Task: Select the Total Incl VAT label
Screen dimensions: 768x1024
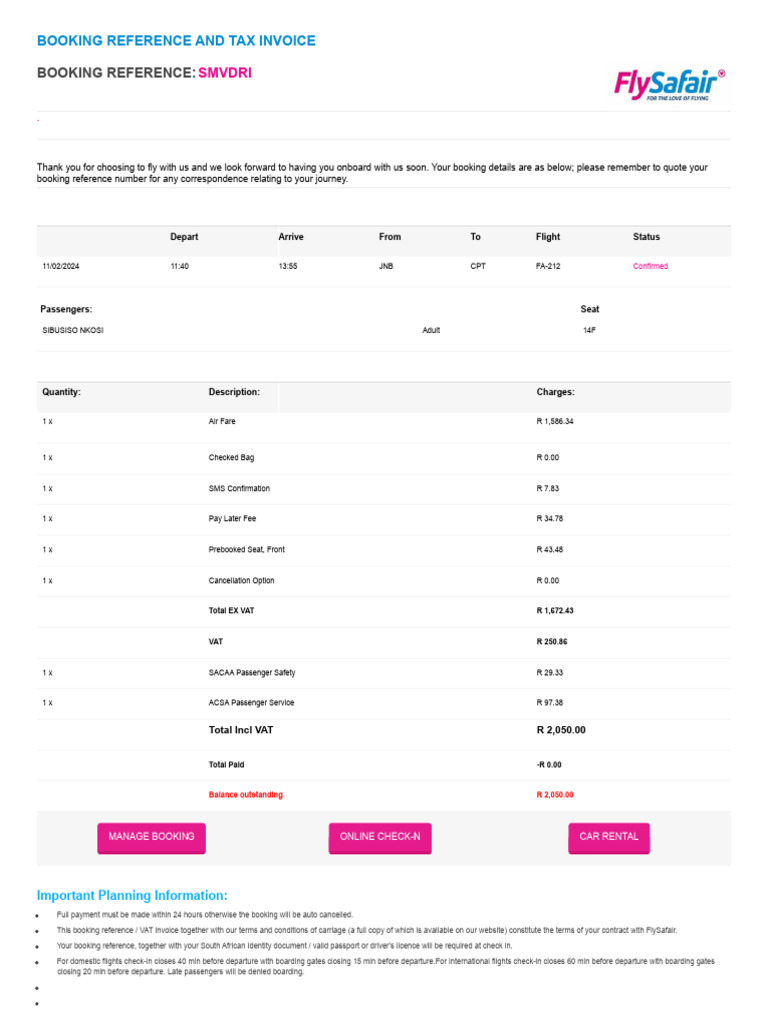Action: (x=241, y=730)
